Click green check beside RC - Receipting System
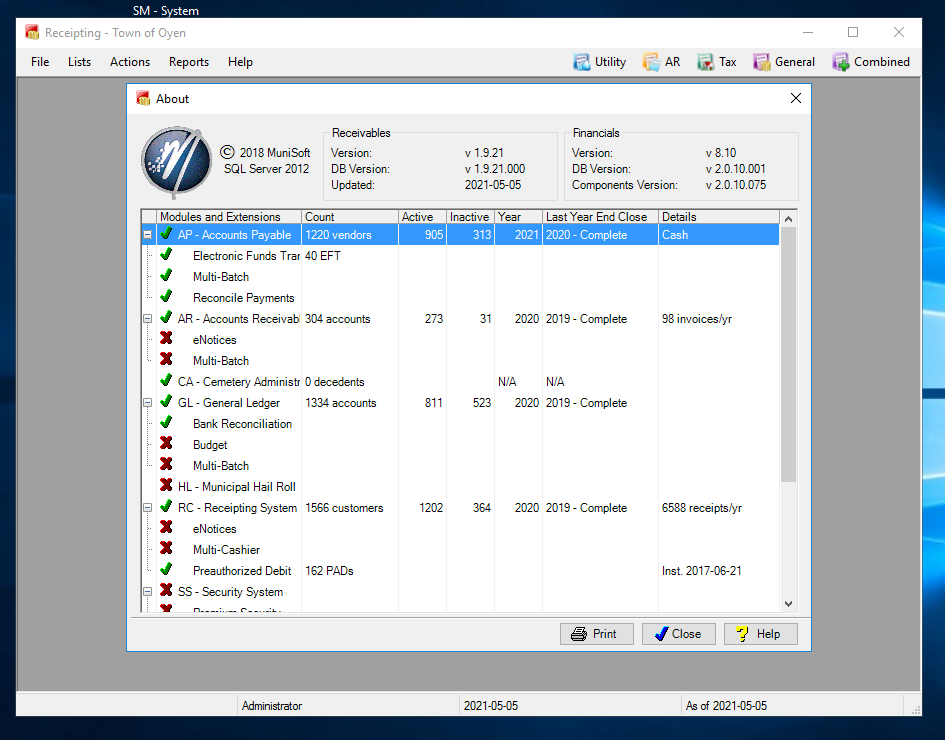 pos(166,507)
